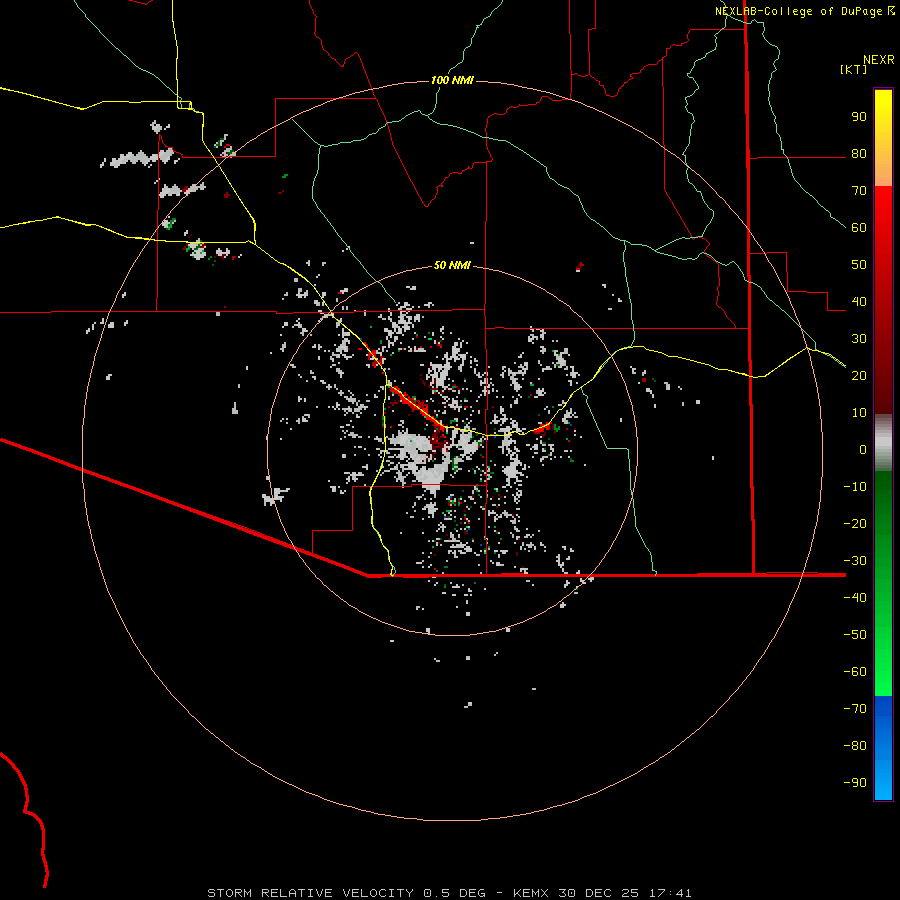
Task: Click the 40 value on the velocity scale
Action: (x=859, y=302)
